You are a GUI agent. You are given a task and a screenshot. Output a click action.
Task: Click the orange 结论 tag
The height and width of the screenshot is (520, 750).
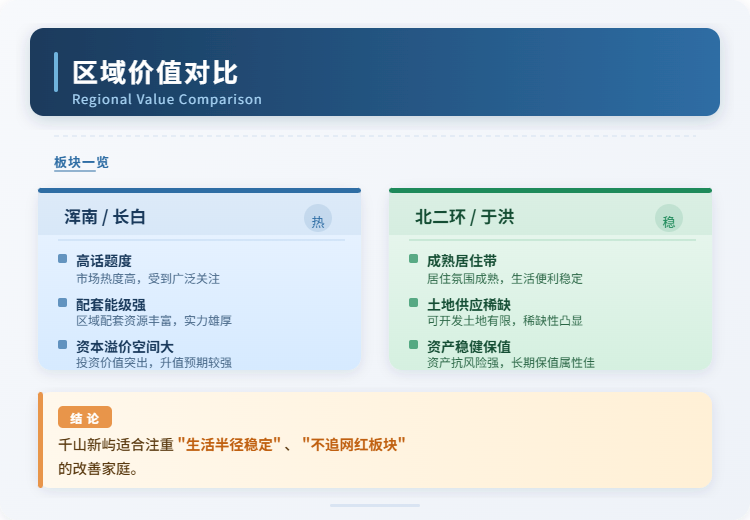[x=85, y=417]
